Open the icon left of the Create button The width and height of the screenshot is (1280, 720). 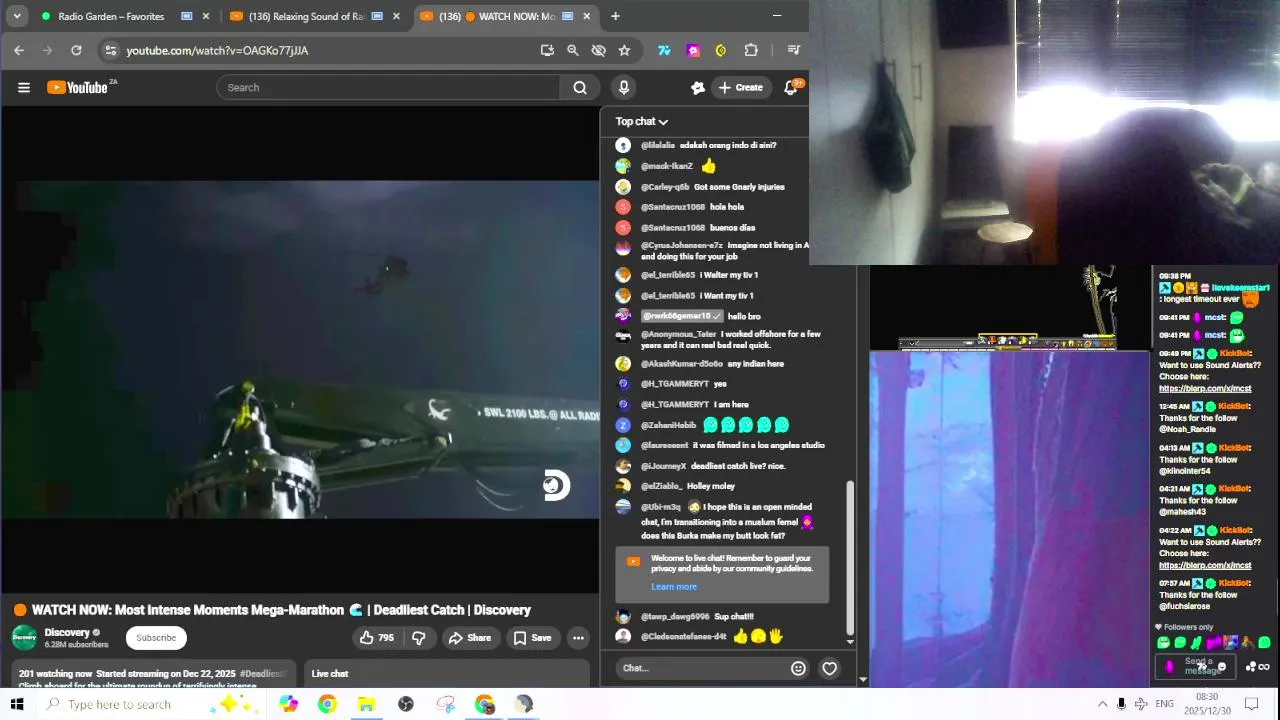[x=698, y=87]
